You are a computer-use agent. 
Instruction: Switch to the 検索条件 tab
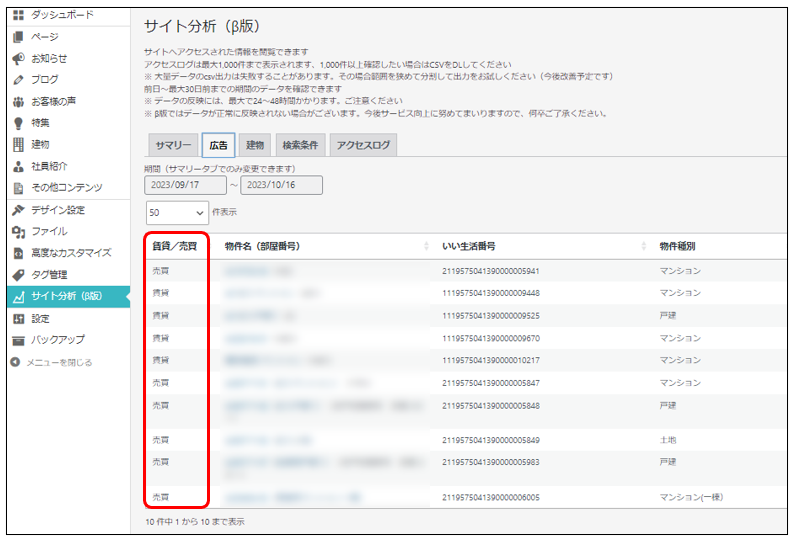pyautogui.click(x=300, y=145)
